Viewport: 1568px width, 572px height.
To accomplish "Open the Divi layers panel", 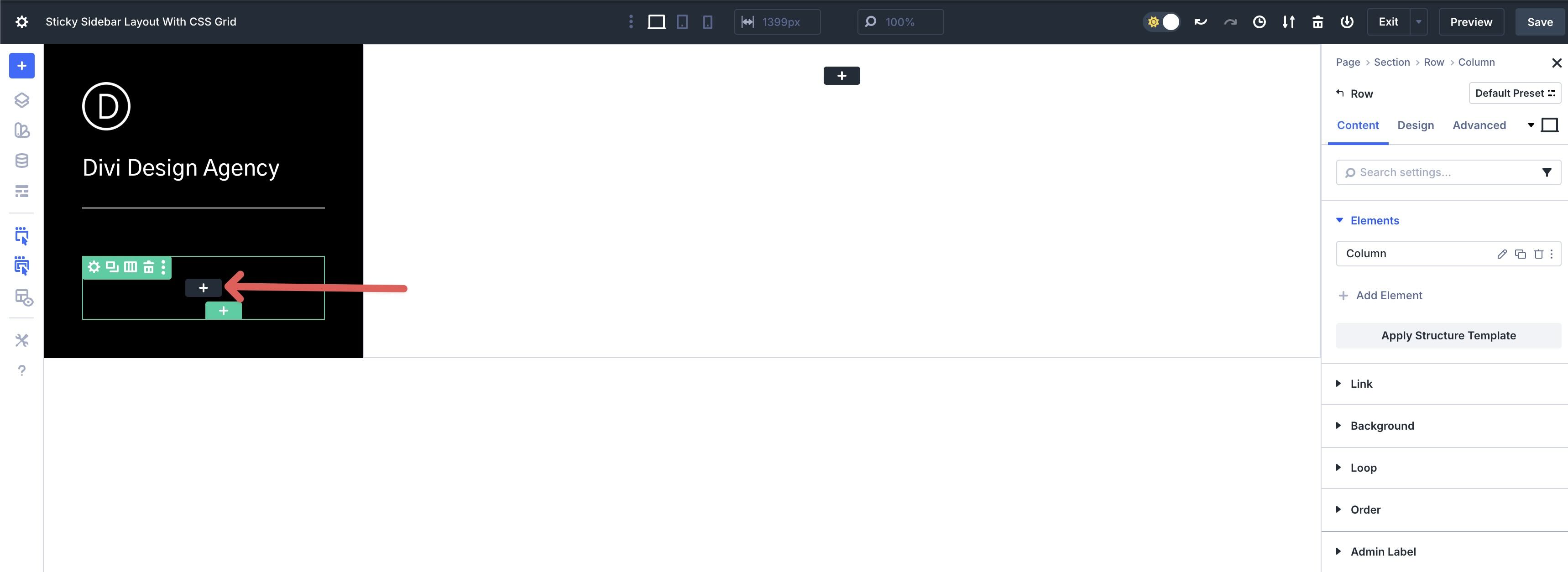I will click(x=22, y=100).
